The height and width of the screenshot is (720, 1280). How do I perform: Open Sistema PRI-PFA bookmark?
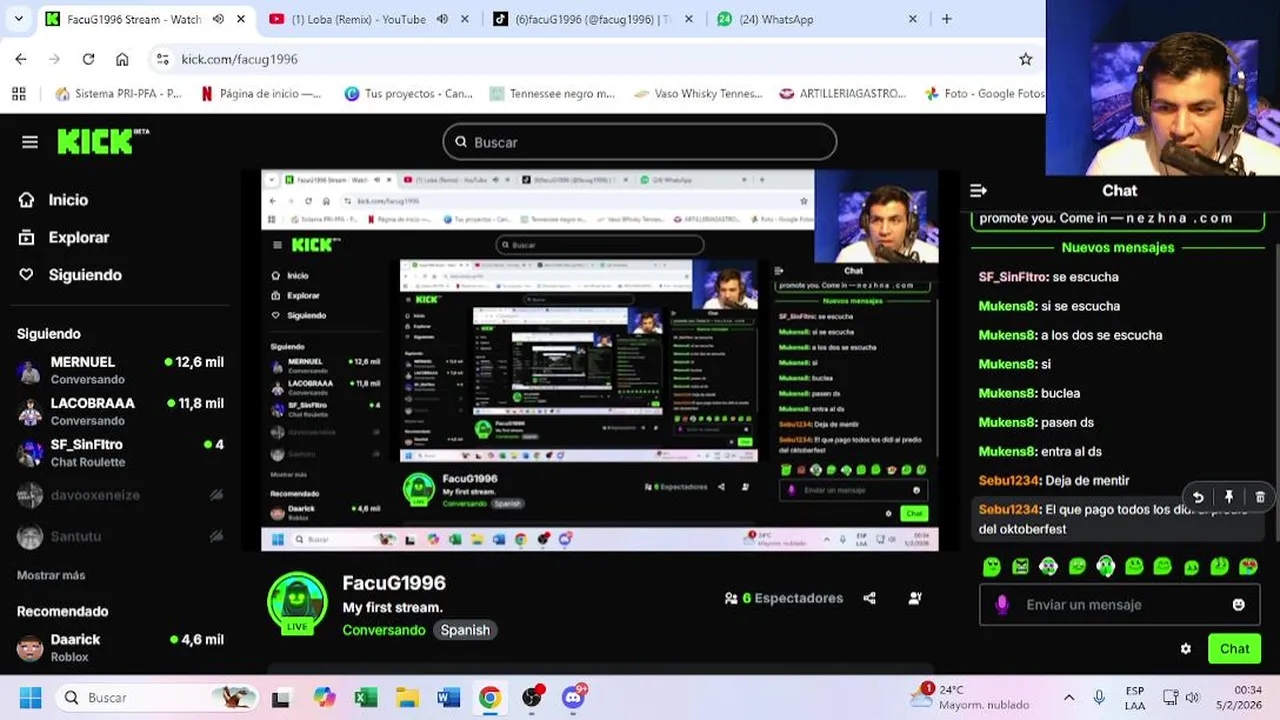tap(118, 93)
